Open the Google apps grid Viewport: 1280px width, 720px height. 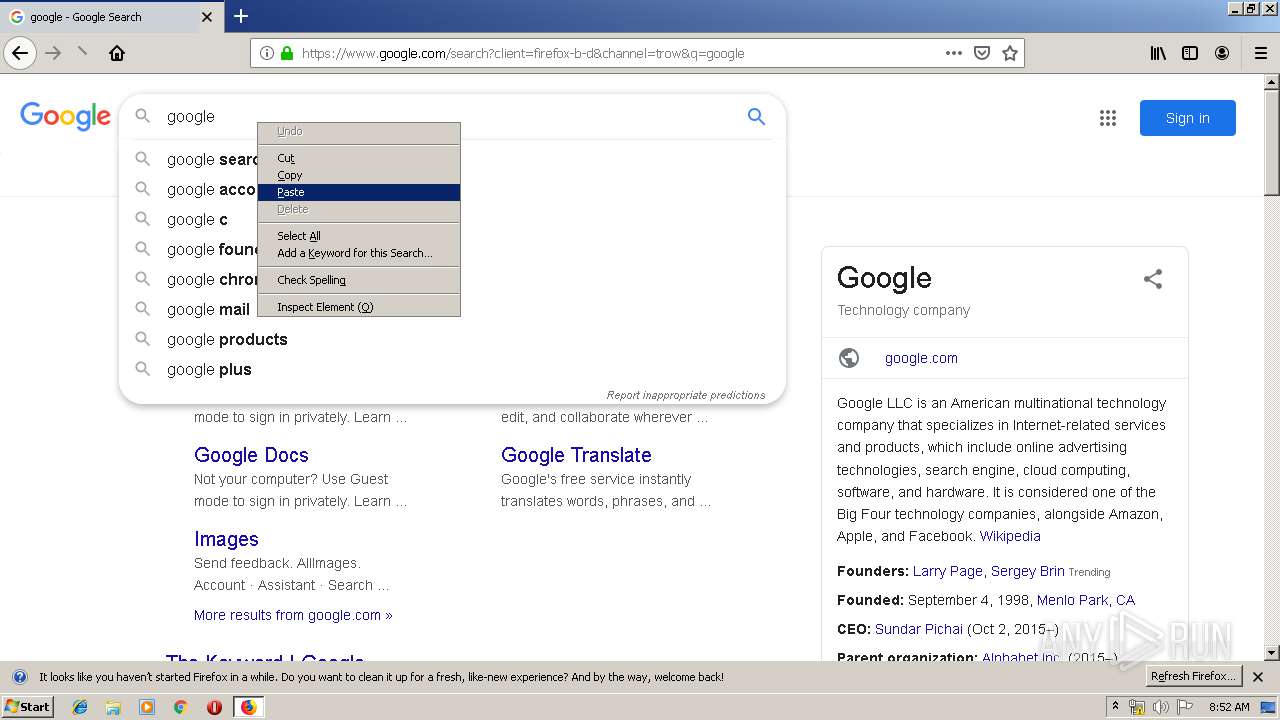(x=1107, y=118)
